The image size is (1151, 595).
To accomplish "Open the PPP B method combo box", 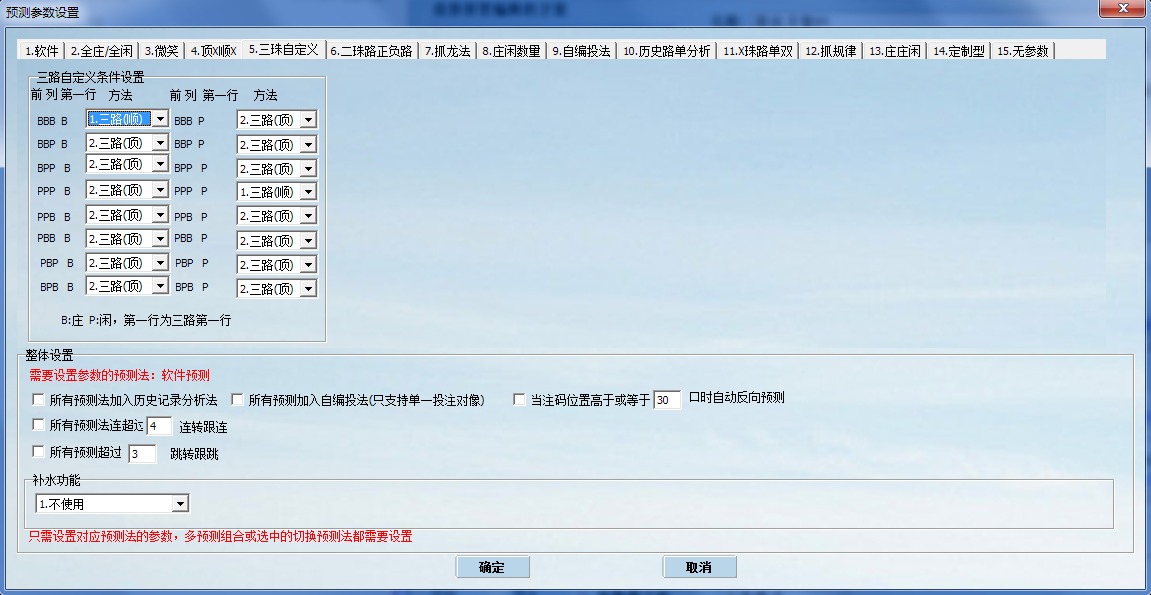I will coord(160,190).
